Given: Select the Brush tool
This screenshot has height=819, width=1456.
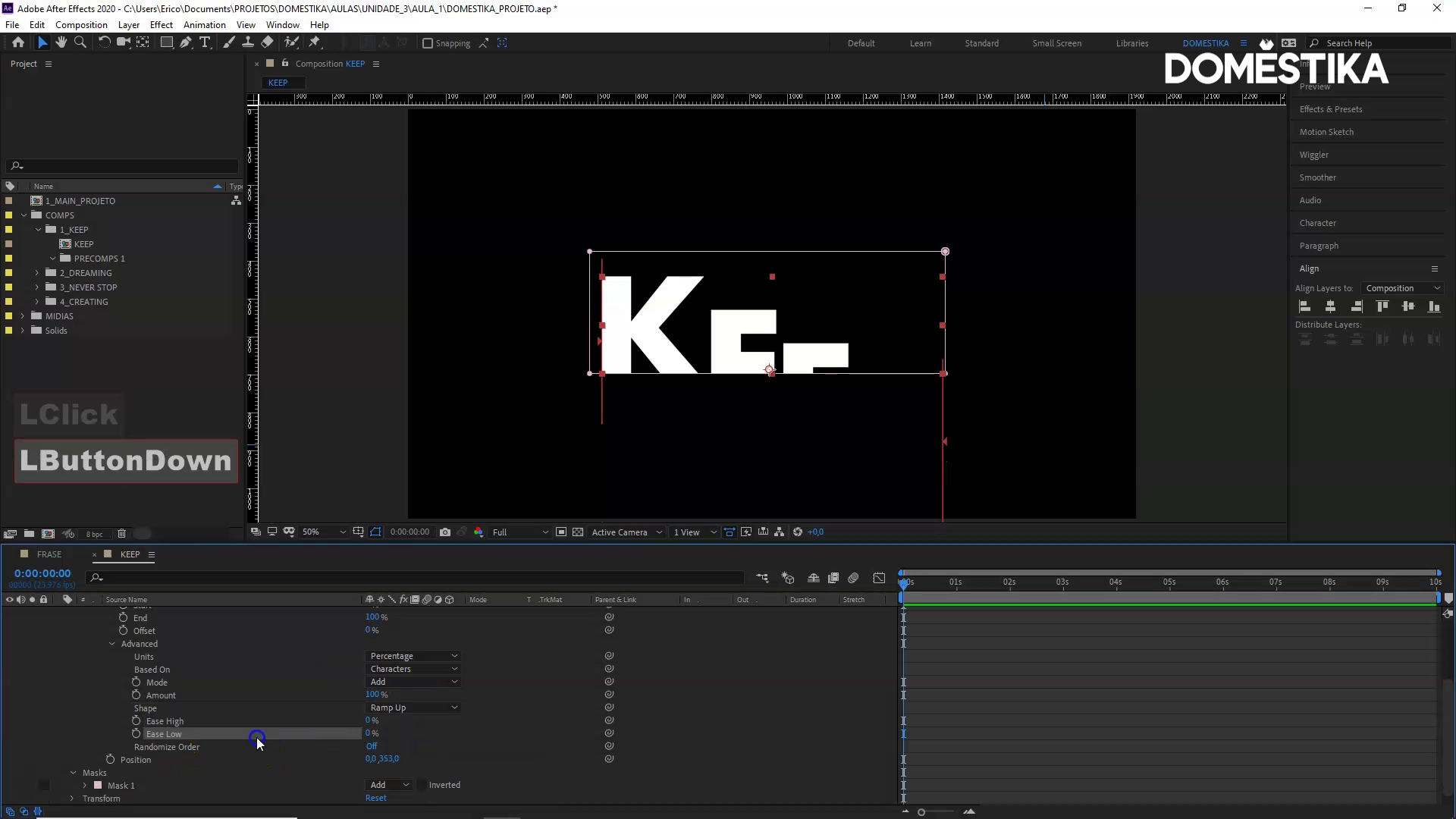Looking at the screenshot, I should [228, 42].
